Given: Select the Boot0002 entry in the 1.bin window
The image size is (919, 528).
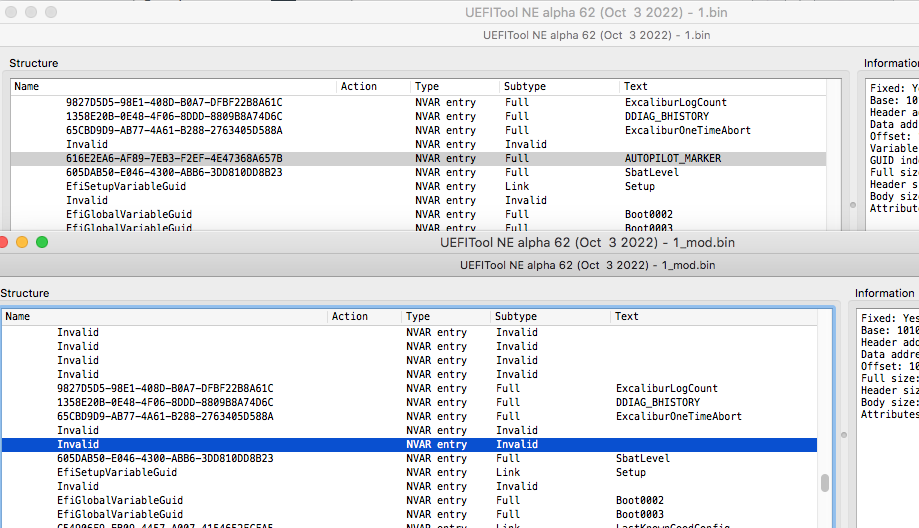Looking at the screenshot, I should coord(418,214).
